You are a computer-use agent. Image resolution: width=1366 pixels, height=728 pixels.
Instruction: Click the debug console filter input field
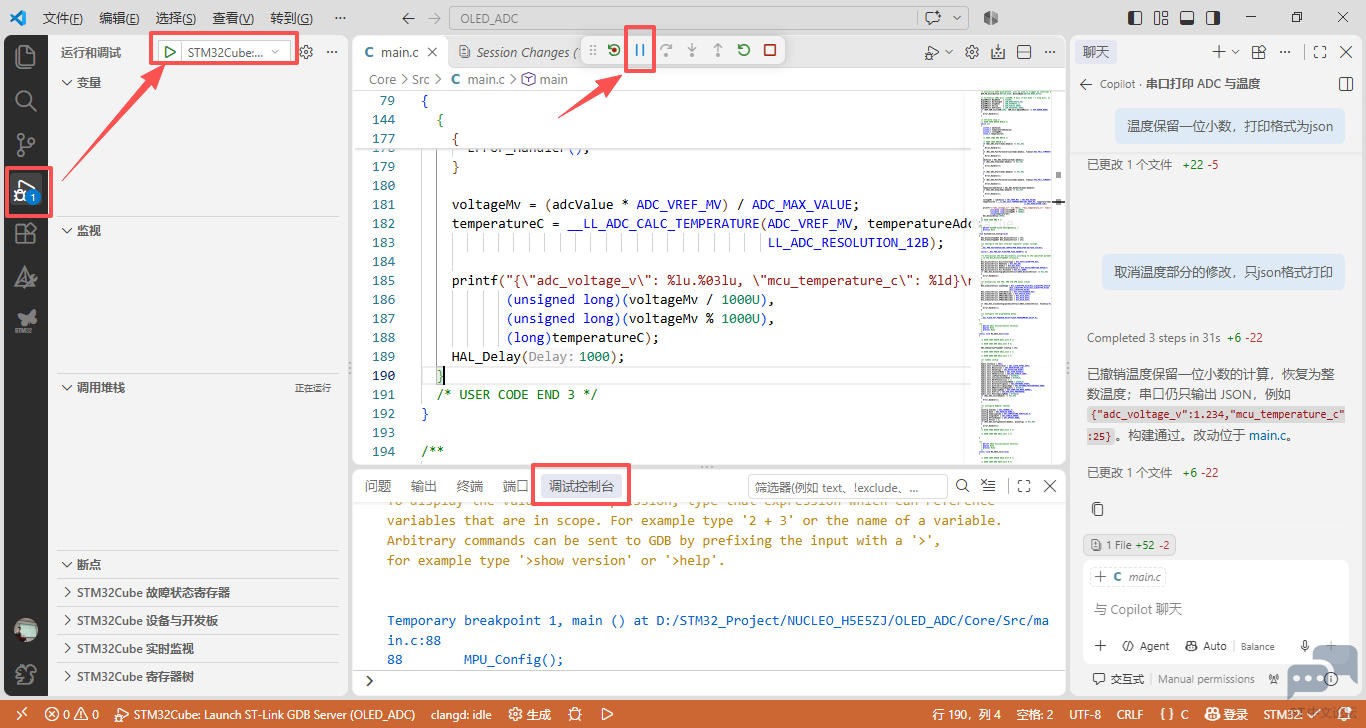tap(848, 487)
